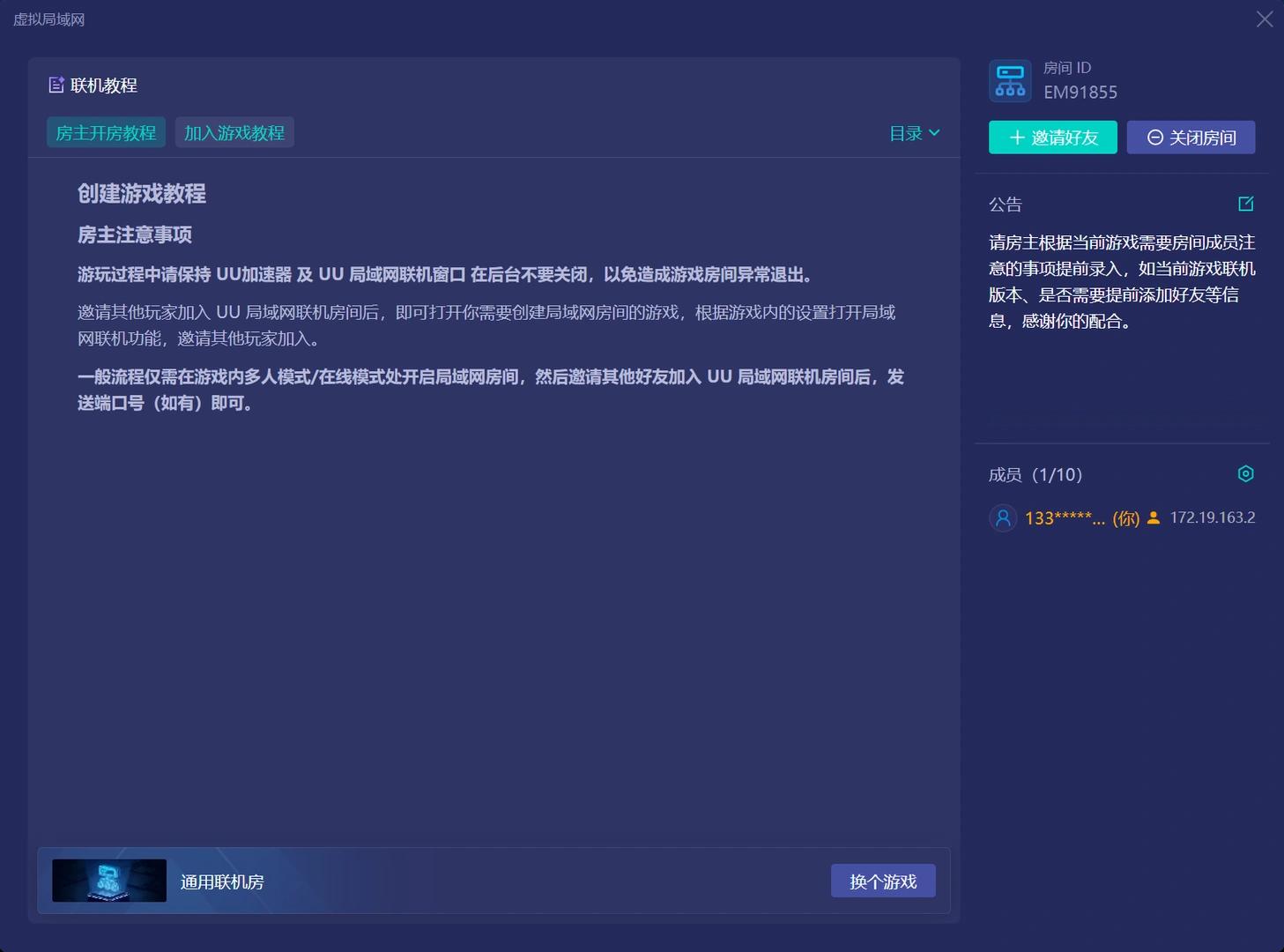This screenshot has width=1284, height=952.
Task: Switch to 加入游戏教程 tab
Action: [234, 132]
